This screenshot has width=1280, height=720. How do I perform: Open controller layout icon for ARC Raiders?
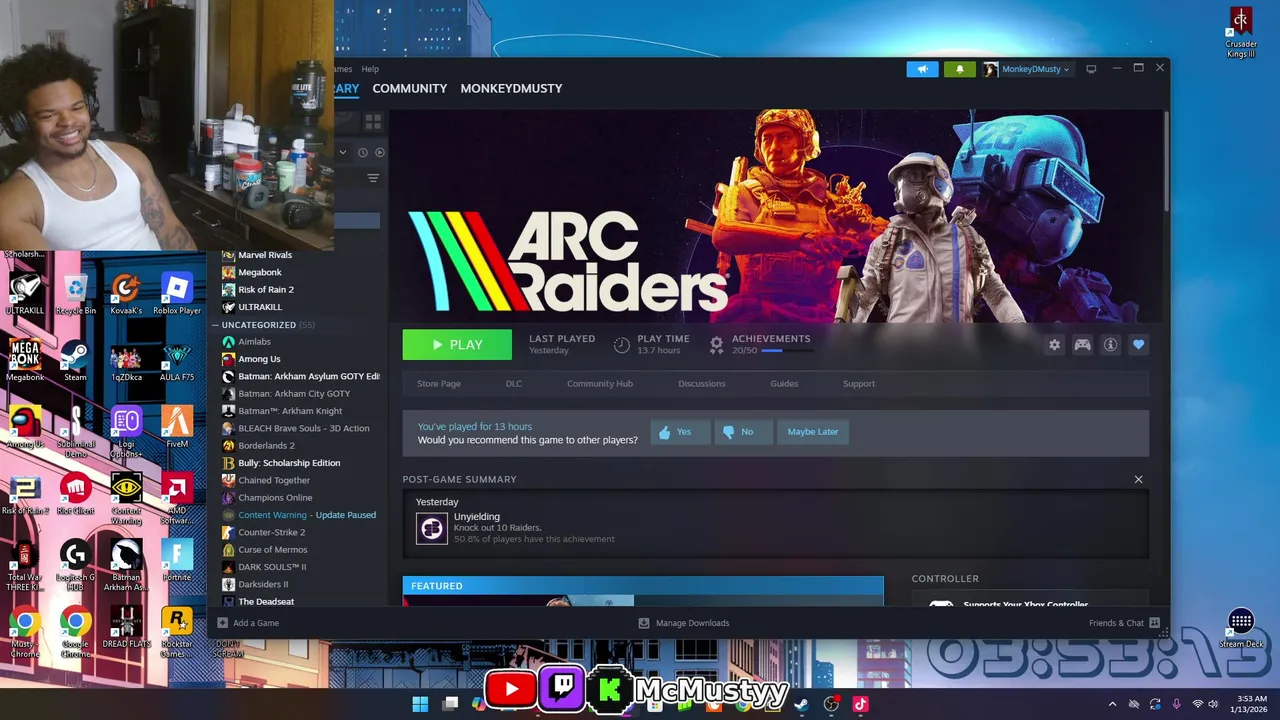click(1082, 345)
